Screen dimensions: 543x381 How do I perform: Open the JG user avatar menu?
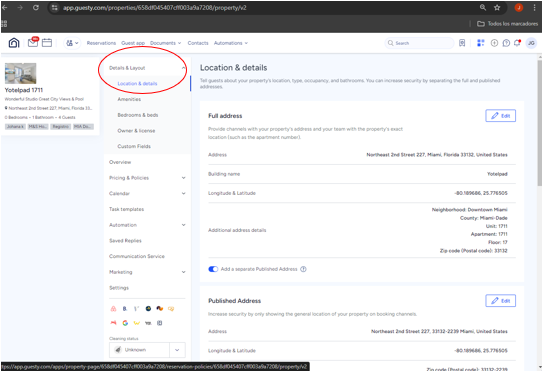[531, 43]
